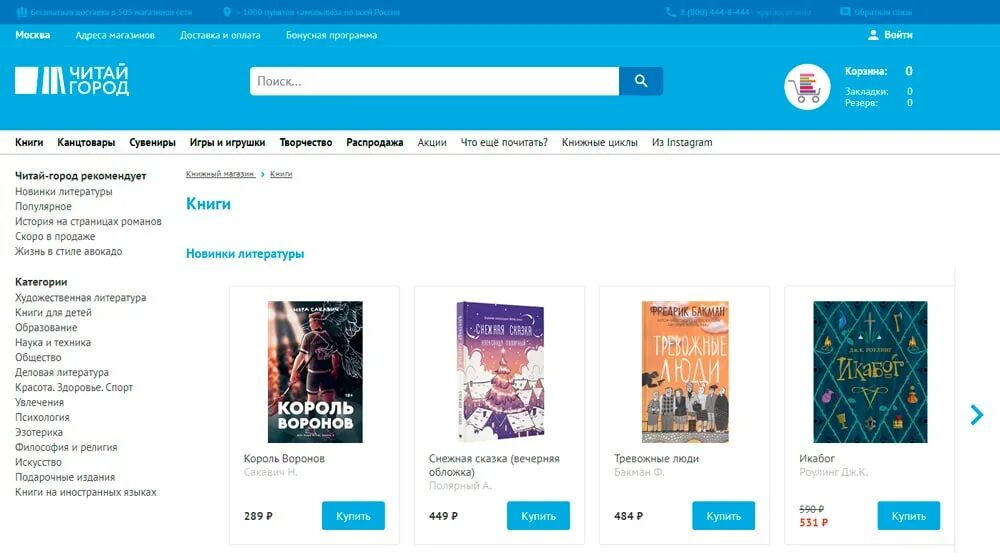
Task: Open the Москва city selector
Action: pyautogui.click(x=33, y=35)
